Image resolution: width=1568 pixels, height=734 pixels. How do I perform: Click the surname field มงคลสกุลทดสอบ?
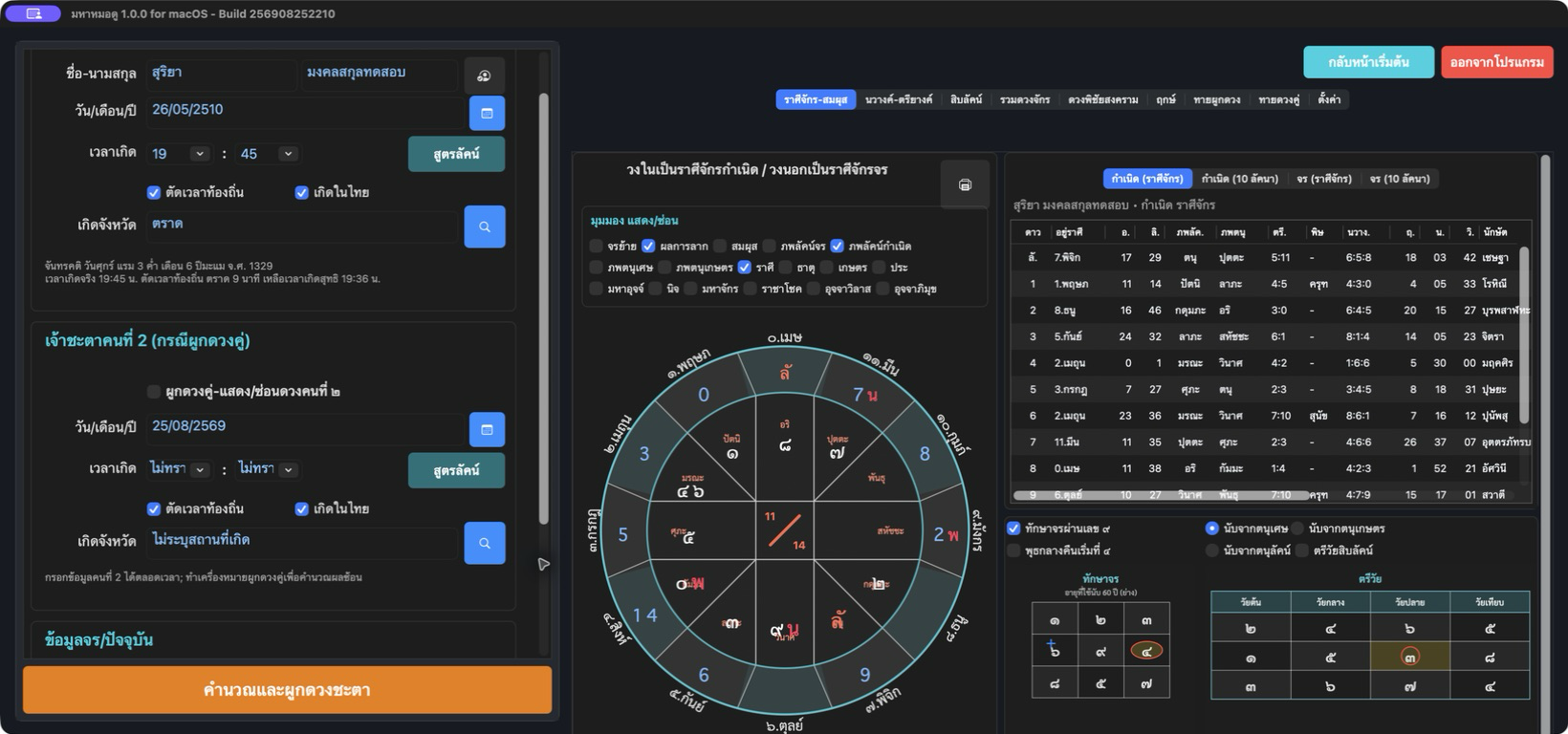380,74
